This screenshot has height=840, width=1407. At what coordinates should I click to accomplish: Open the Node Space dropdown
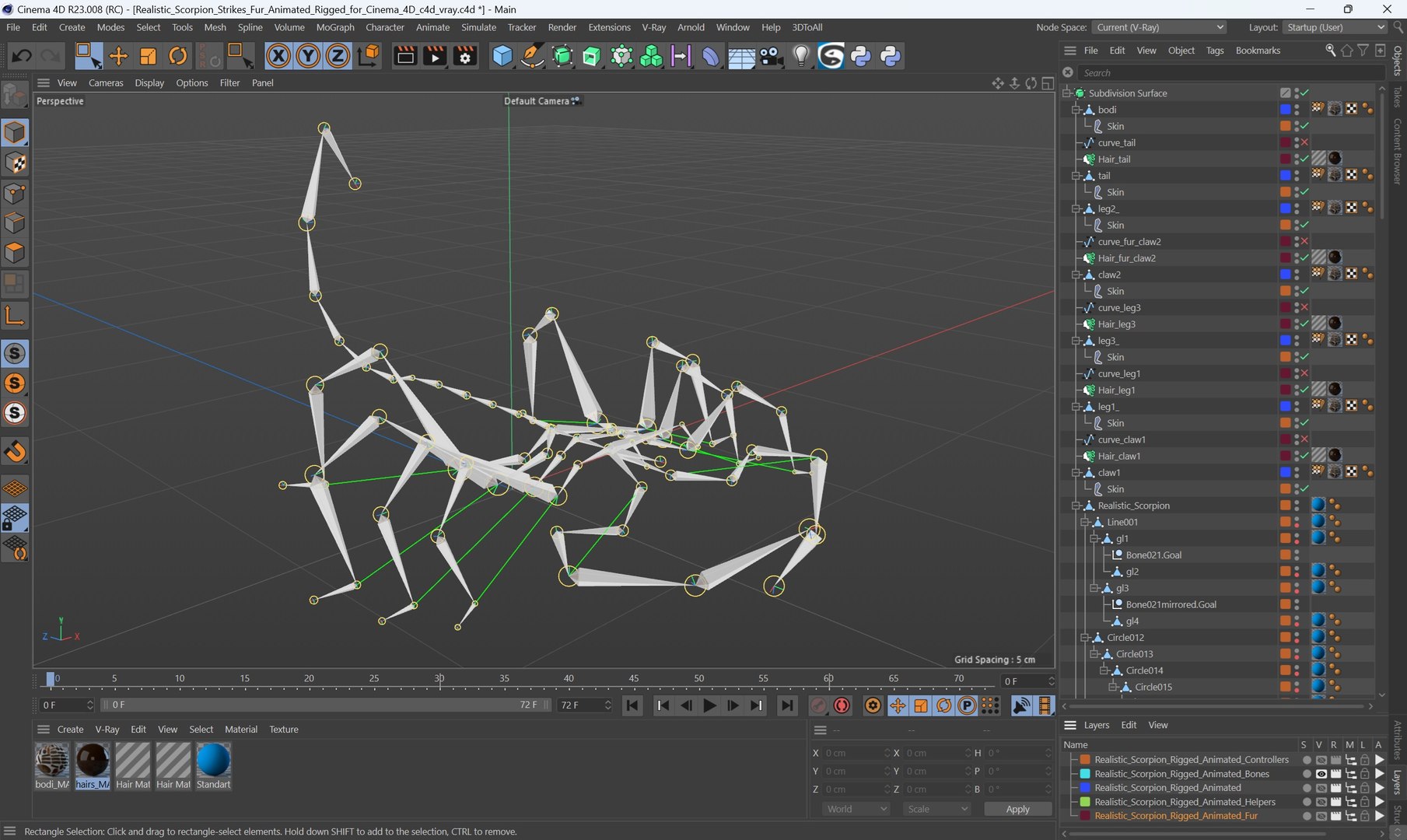pyautogui.click(x=1159, y=27)
